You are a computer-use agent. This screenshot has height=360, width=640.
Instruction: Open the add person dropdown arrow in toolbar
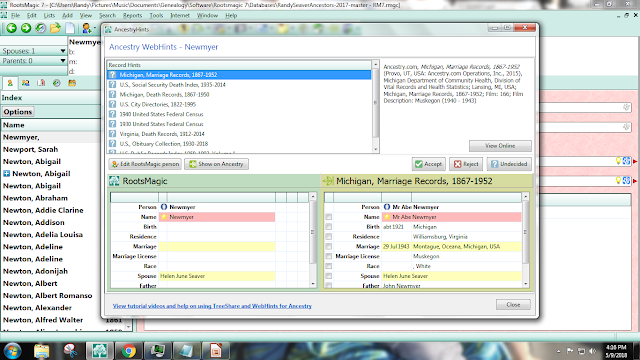94,29
